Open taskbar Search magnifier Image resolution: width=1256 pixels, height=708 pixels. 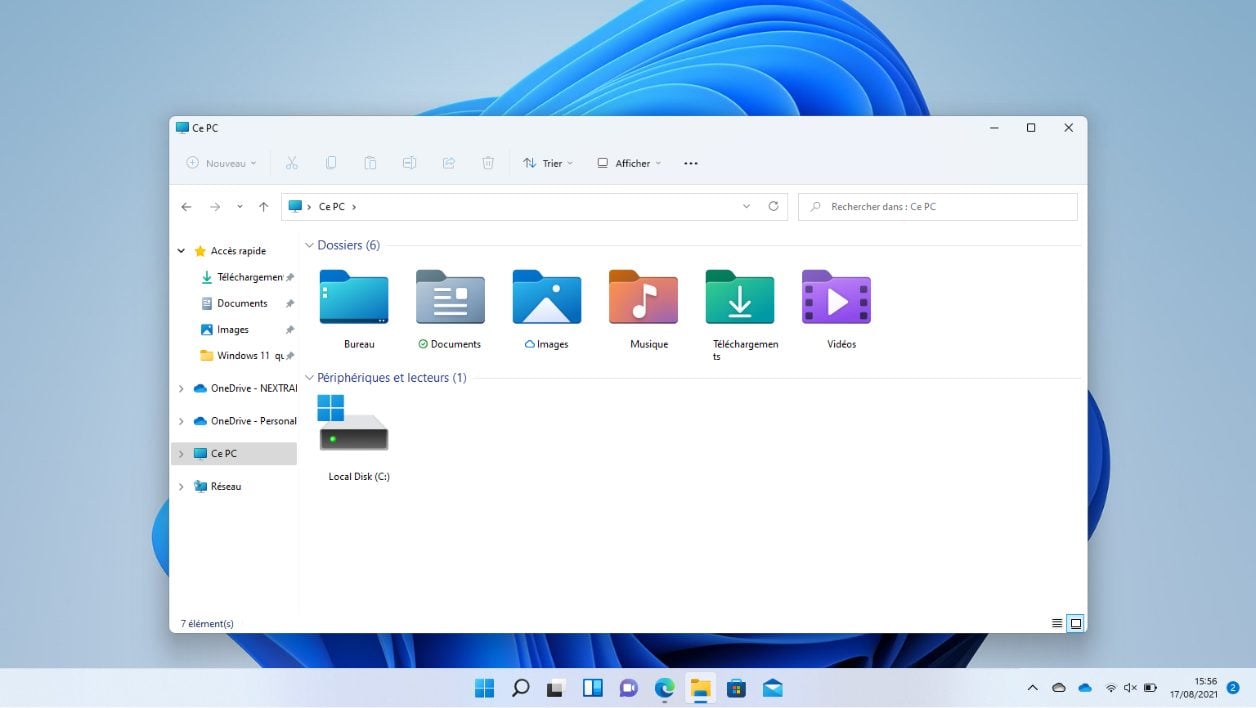520,688
